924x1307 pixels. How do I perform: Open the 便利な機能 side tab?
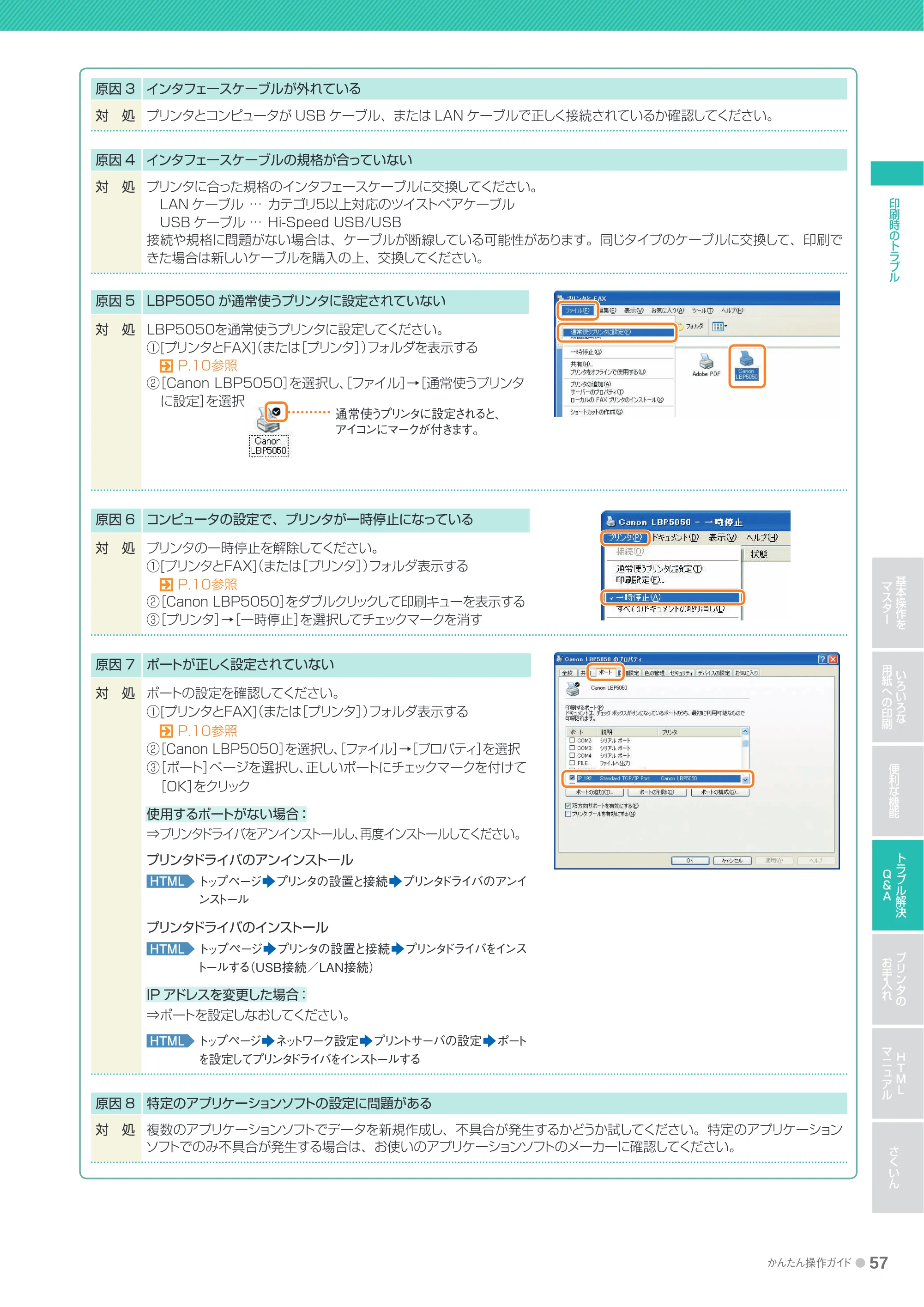pos(897,790)
